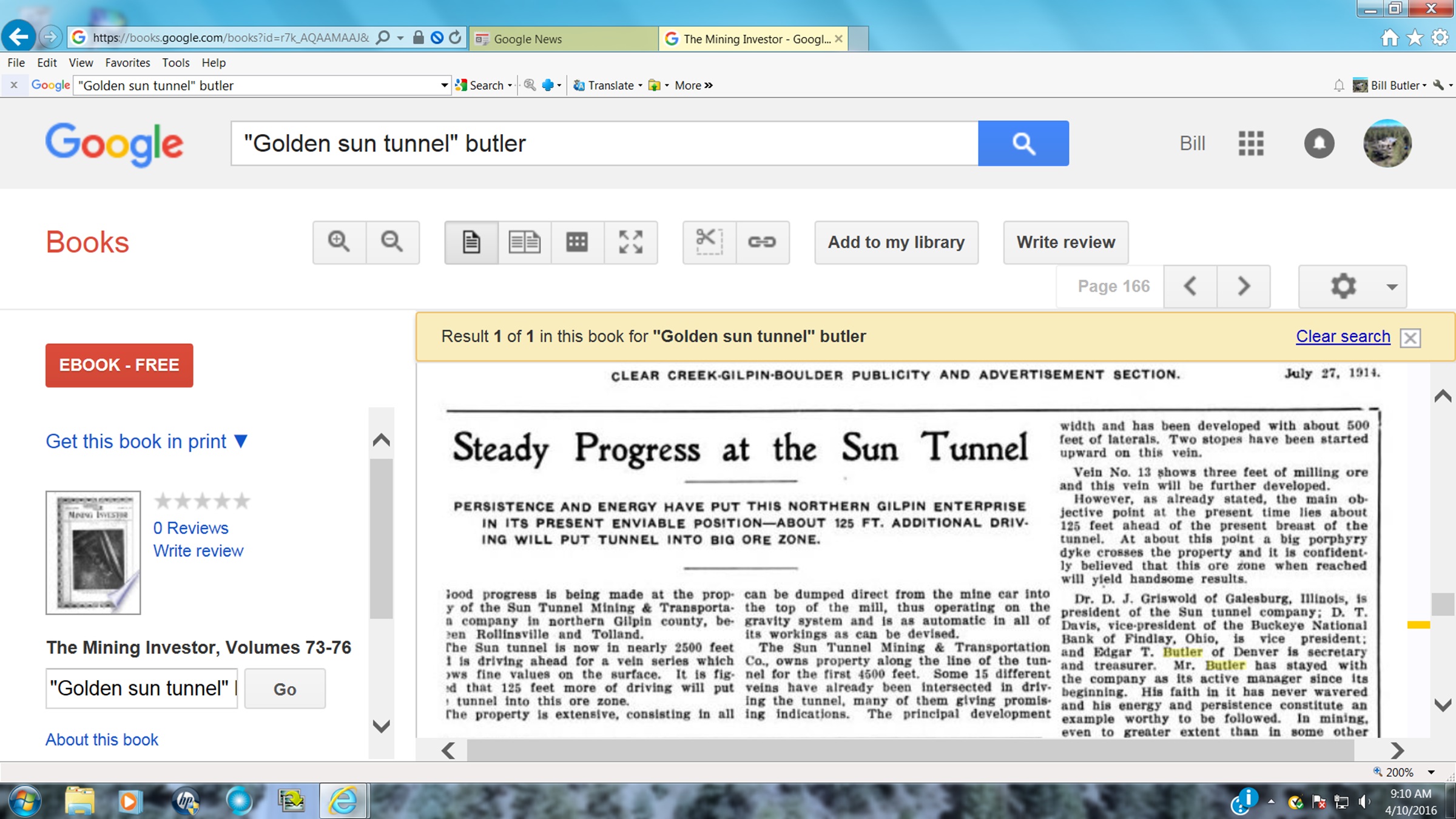Open the Windows Start button
The height and width of the screenshot is (819, 1456).
tap(24, 801)
